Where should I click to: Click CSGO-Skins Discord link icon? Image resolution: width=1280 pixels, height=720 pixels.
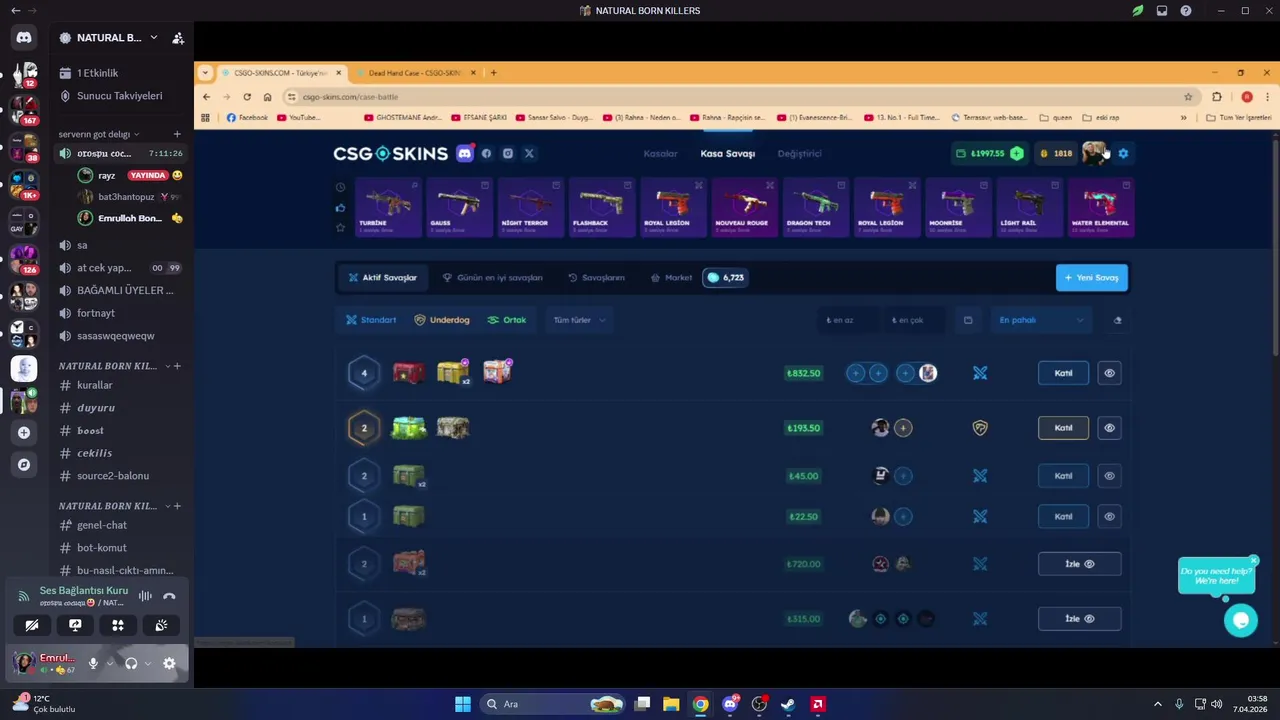(465, 153)
